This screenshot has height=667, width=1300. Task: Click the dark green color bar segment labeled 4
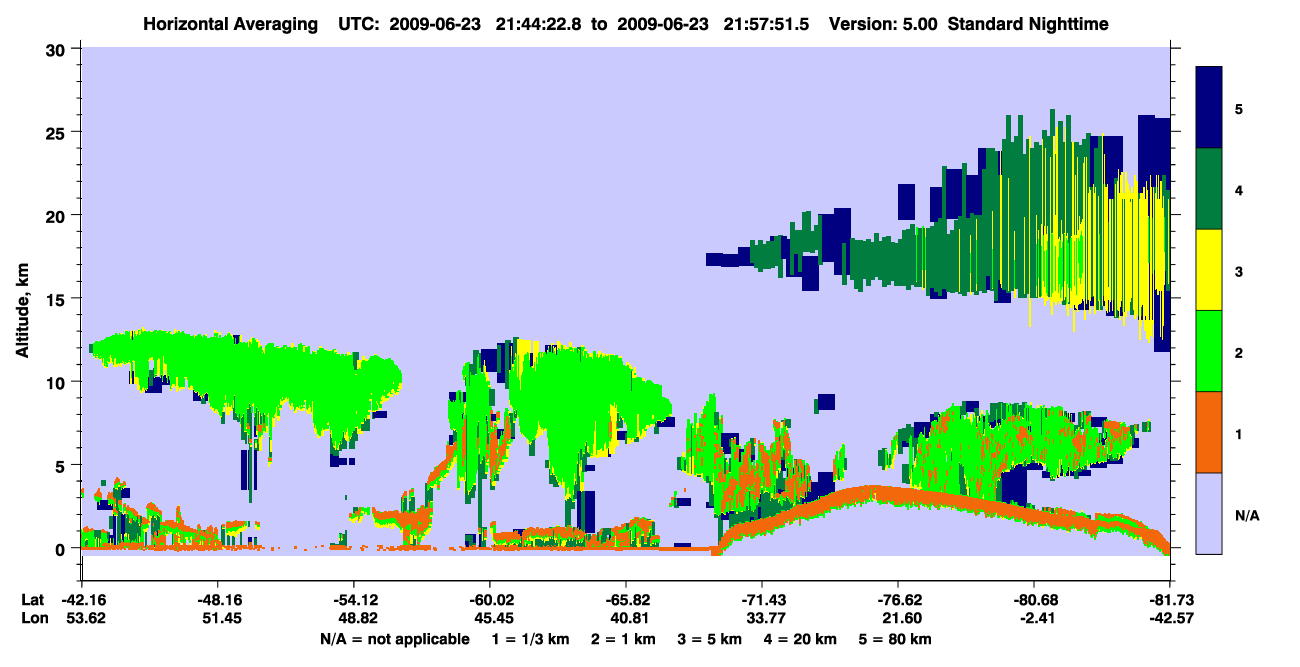pos(1209,189)
